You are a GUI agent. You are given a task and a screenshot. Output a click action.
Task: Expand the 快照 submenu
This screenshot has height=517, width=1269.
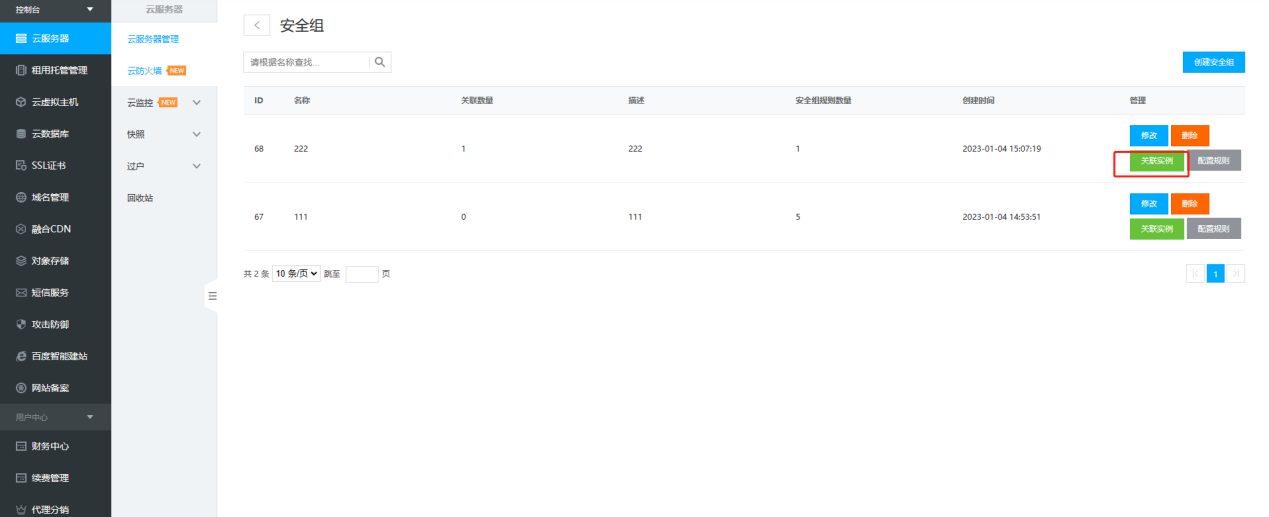tap(196, 134)
